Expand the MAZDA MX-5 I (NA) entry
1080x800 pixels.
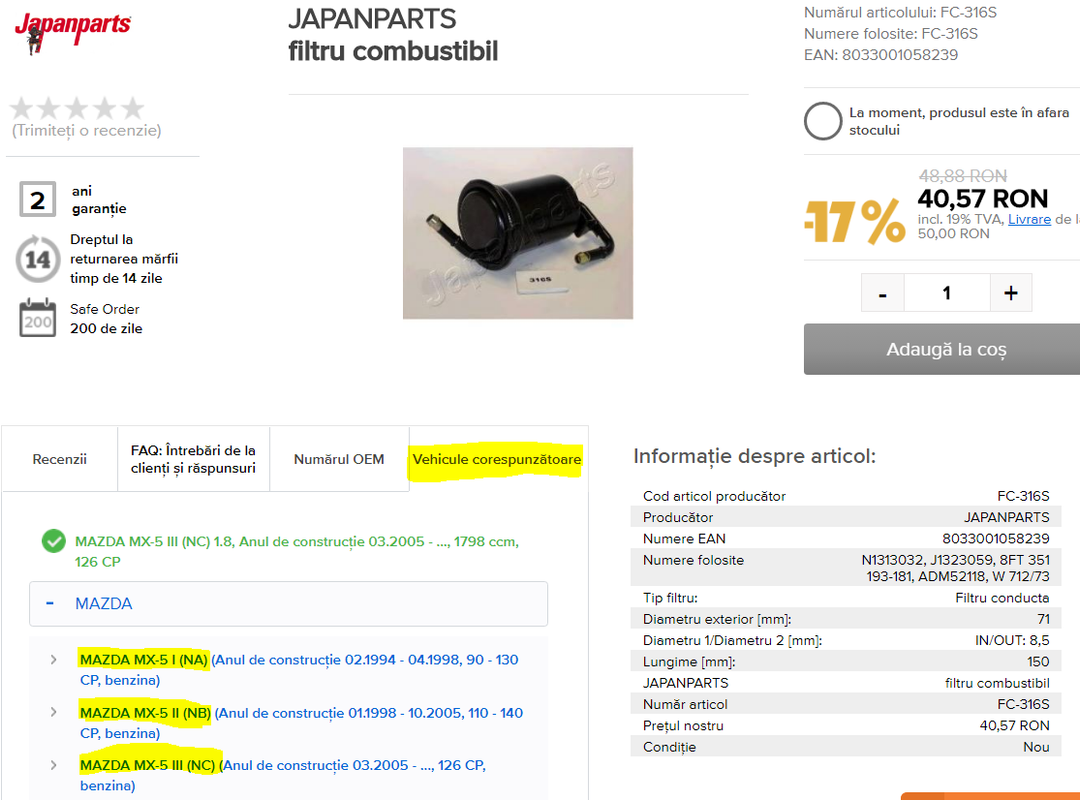(x=54, y=659)
